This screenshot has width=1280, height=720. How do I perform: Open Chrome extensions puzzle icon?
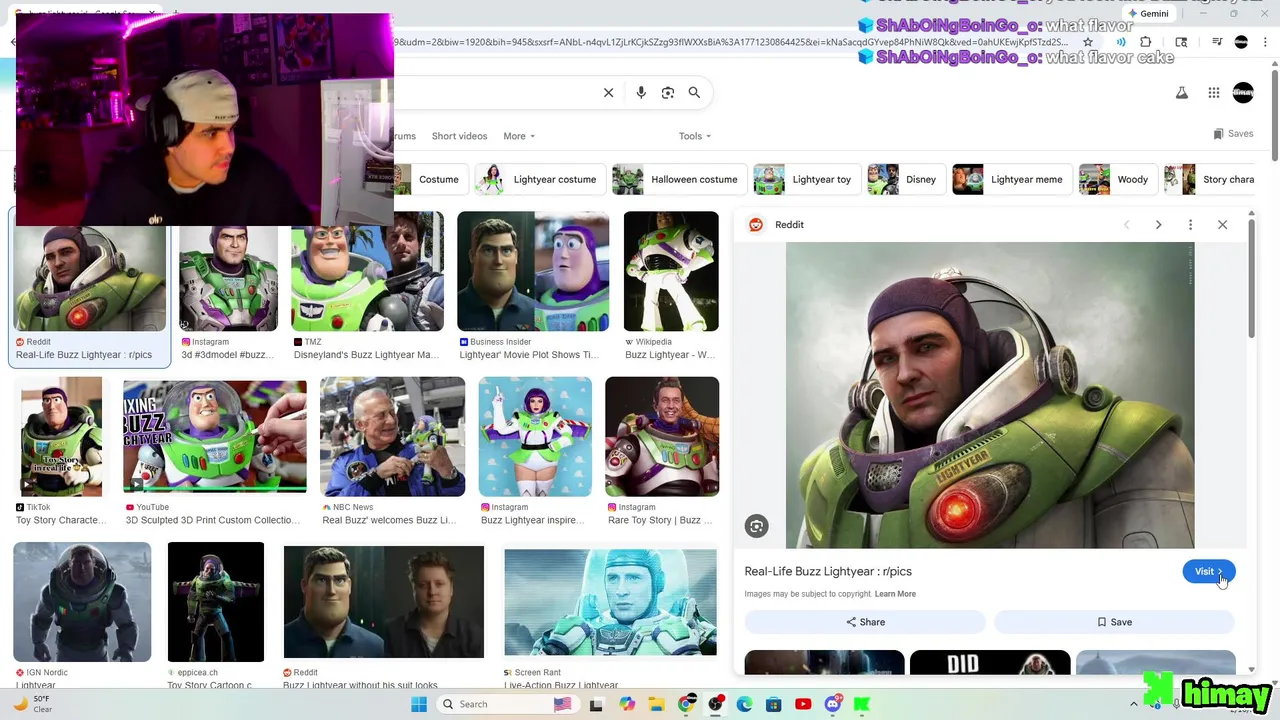1146,42
